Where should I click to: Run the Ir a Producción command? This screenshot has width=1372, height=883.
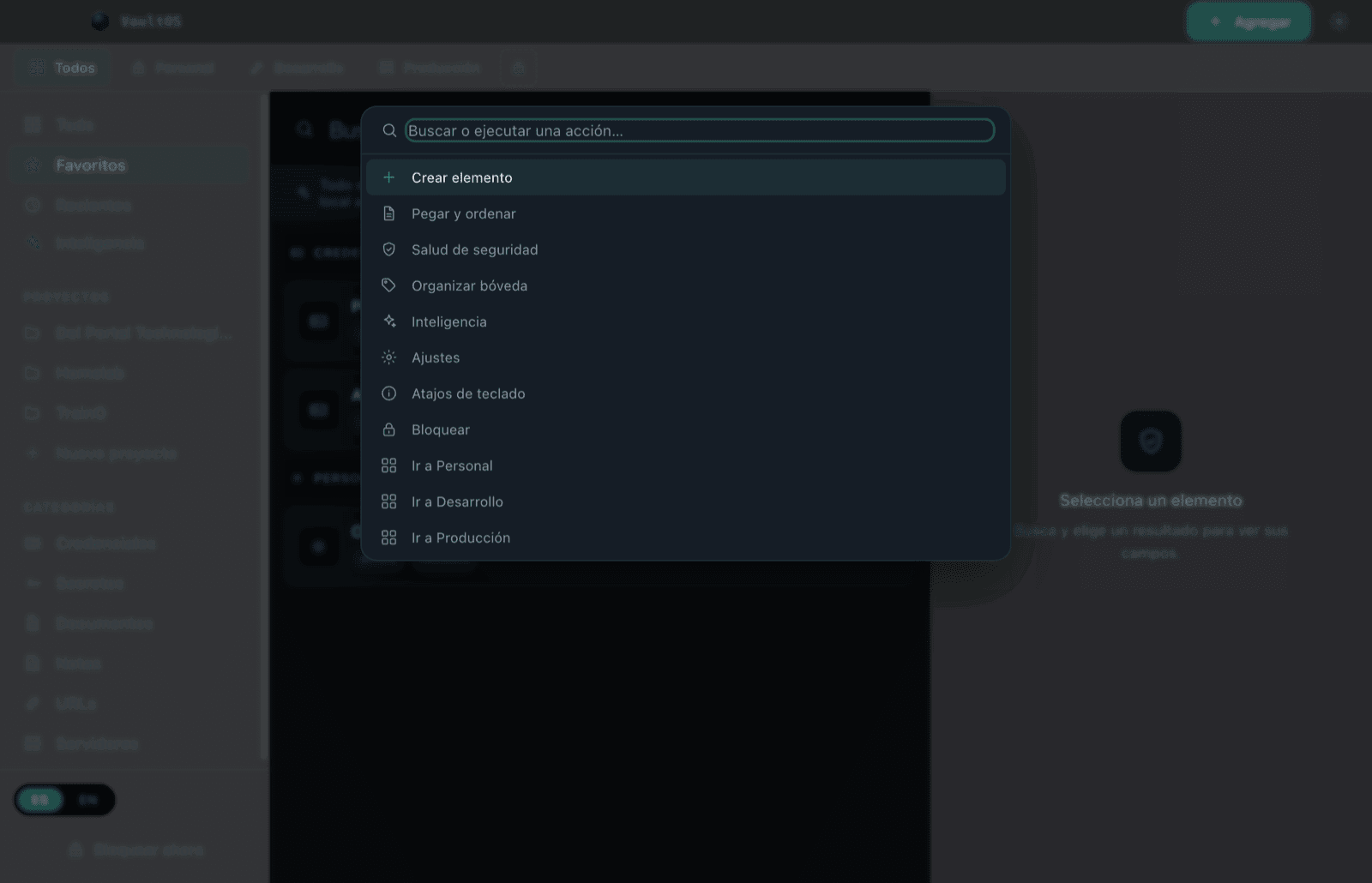coord(685,538)
